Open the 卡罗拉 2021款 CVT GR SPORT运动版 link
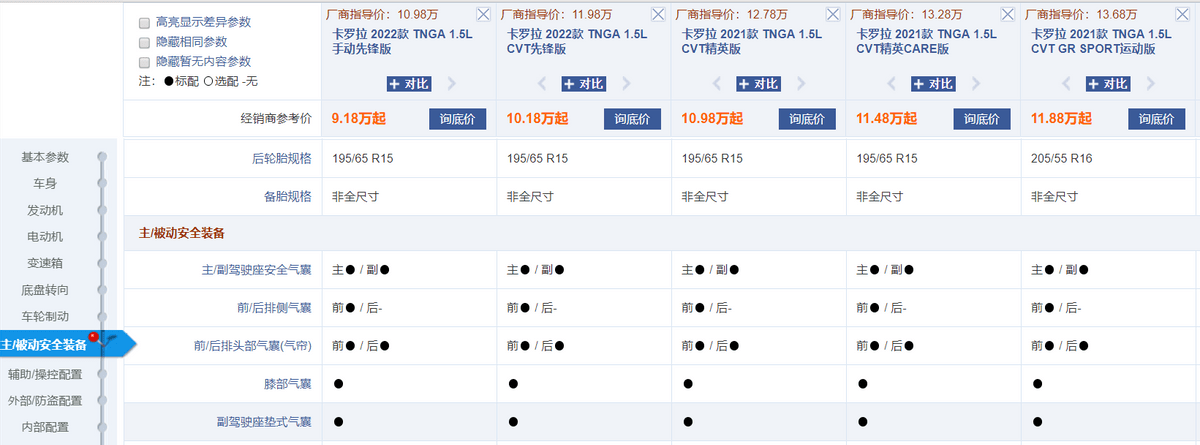Image resolution: width=1200 pixels, height=445 pixels. click(x=1101, y=41)
